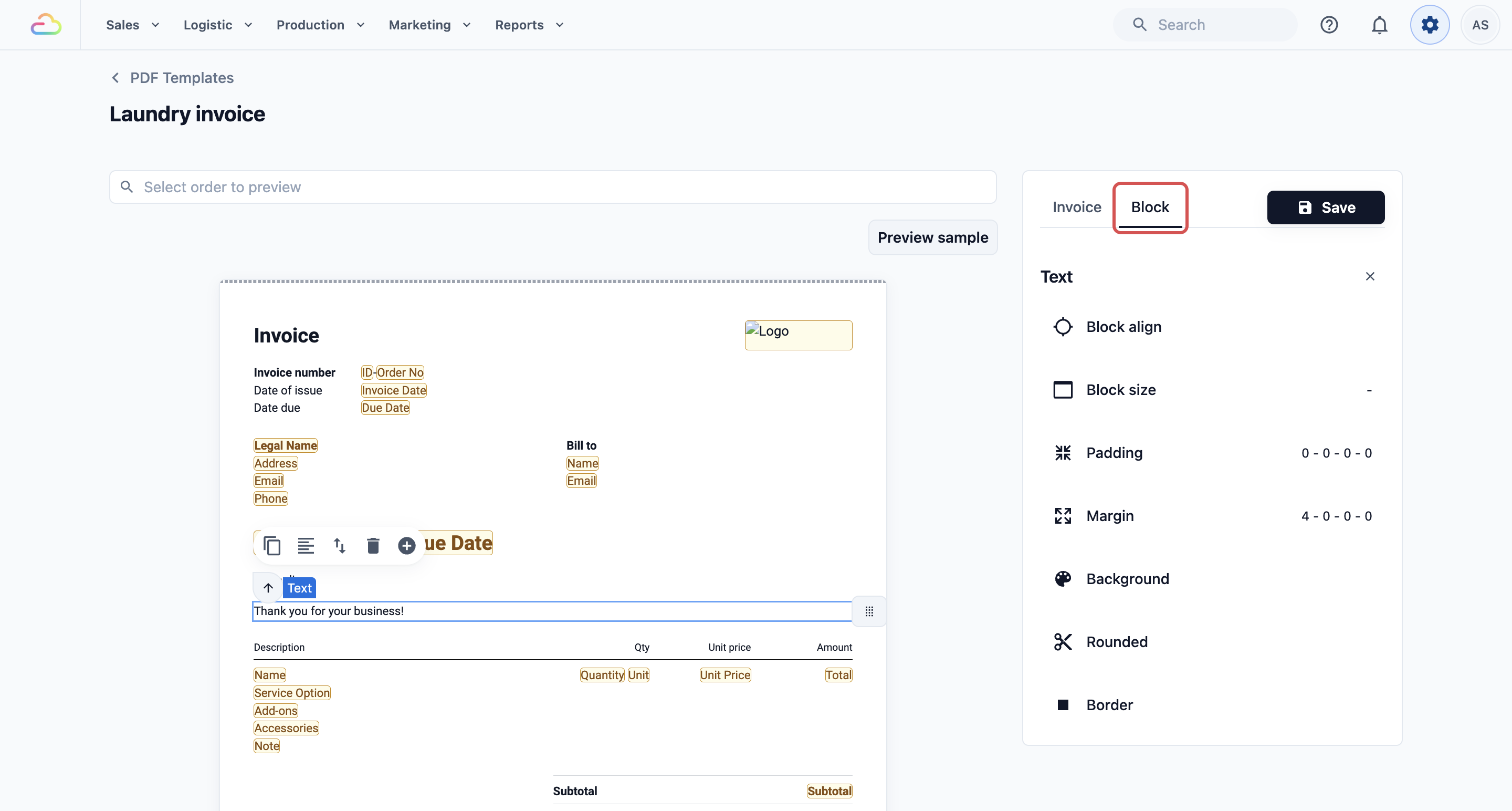Open the AS user avatar menu
Image resolution: width=1512 pixels, height=811 pixels.
coord(1480,25)
